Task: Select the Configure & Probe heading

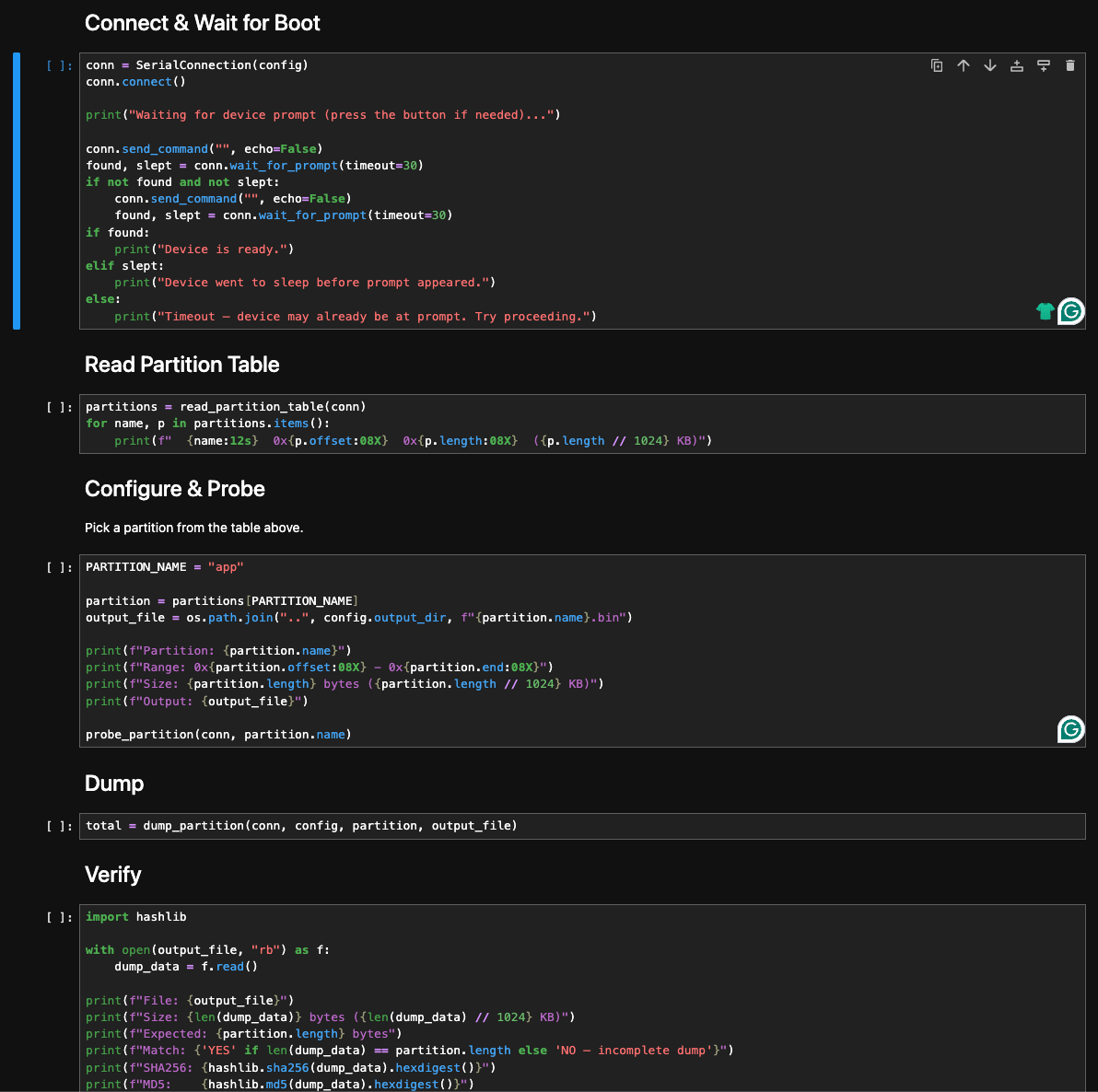Action: pos(175,489)
